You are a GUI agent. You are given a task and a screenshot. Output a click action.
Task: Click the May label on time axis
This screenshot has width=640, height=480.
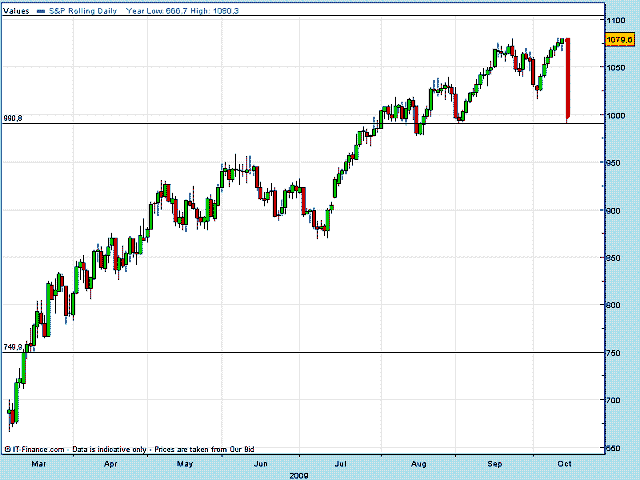[x=184, y=464]
